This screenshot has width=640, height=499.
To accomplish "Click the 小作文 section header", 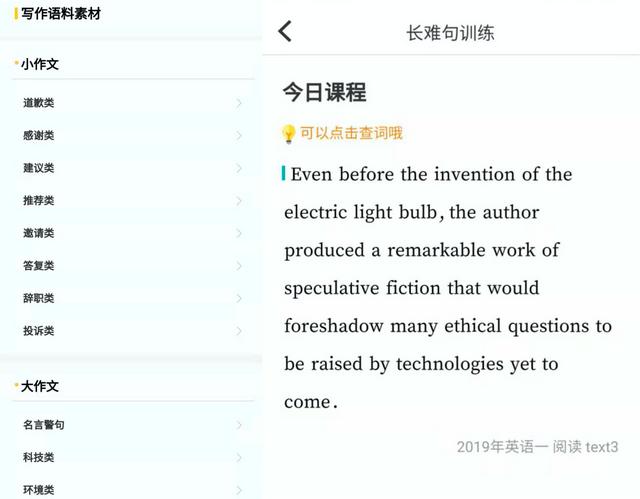I will [40, 64].
